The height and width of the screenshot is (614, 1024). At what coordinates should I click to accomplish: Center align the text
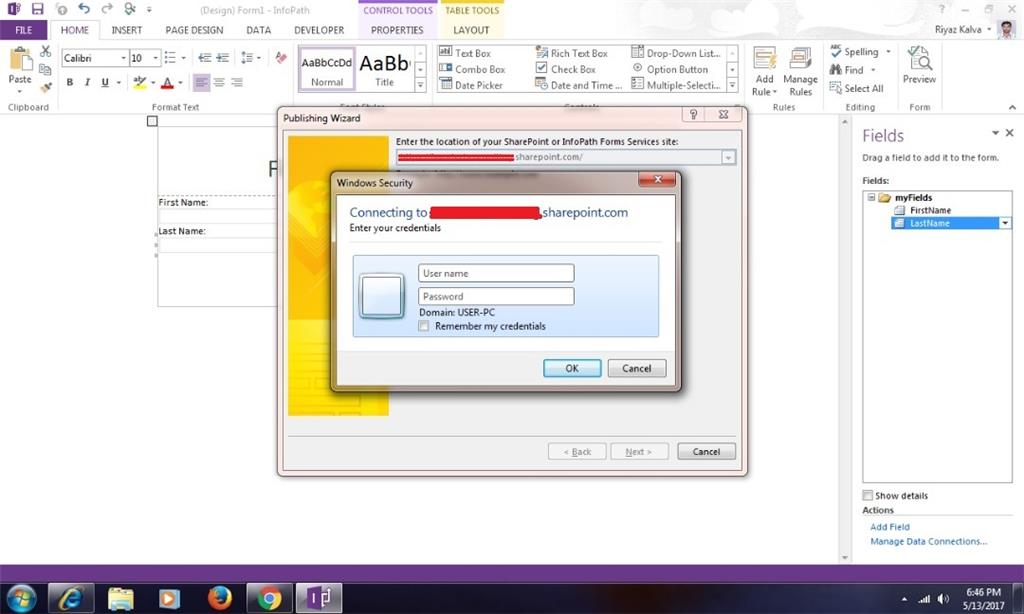(x=219, y=82)
